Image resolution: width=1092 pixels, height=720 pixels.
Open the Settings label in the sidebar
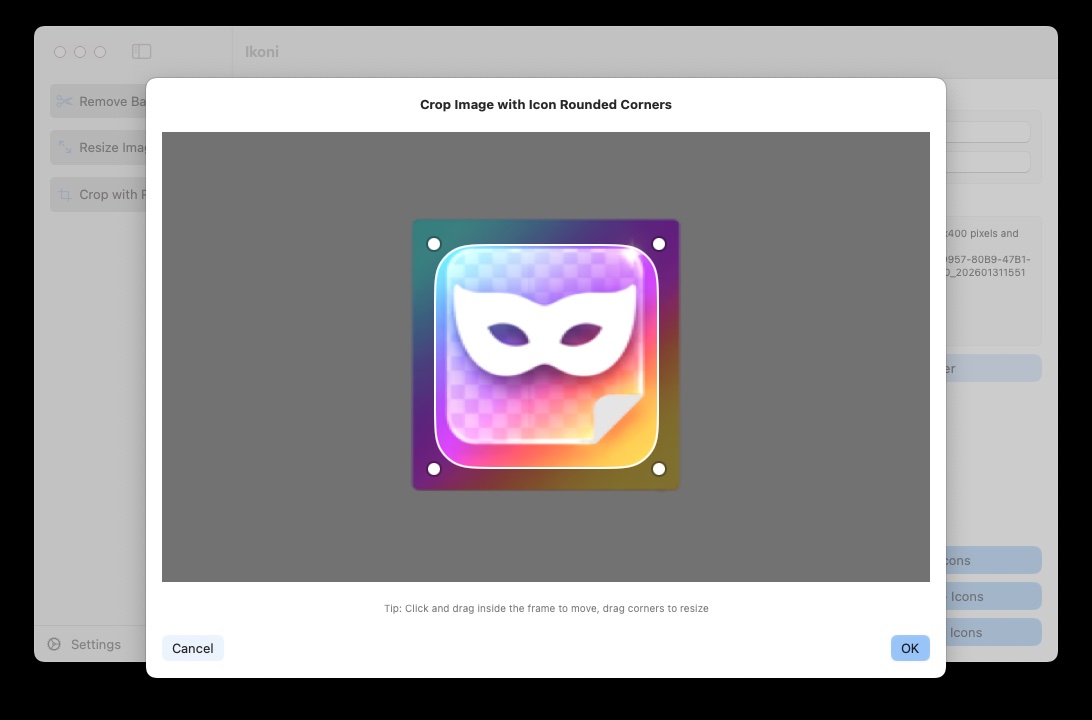(x=96, y=645)
